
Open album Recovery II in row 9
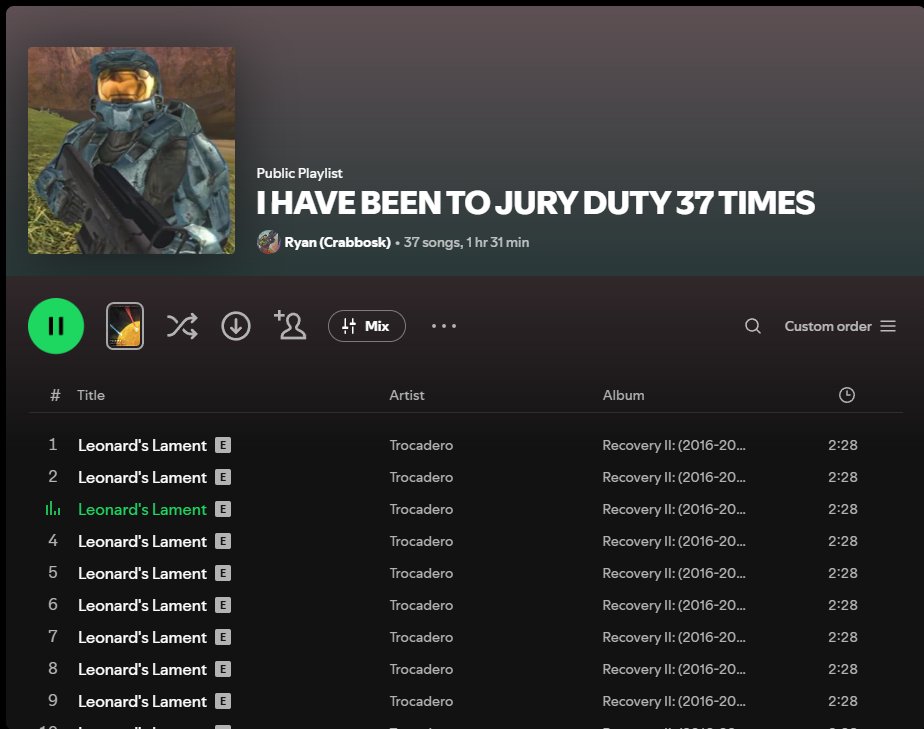click(674, 701)
